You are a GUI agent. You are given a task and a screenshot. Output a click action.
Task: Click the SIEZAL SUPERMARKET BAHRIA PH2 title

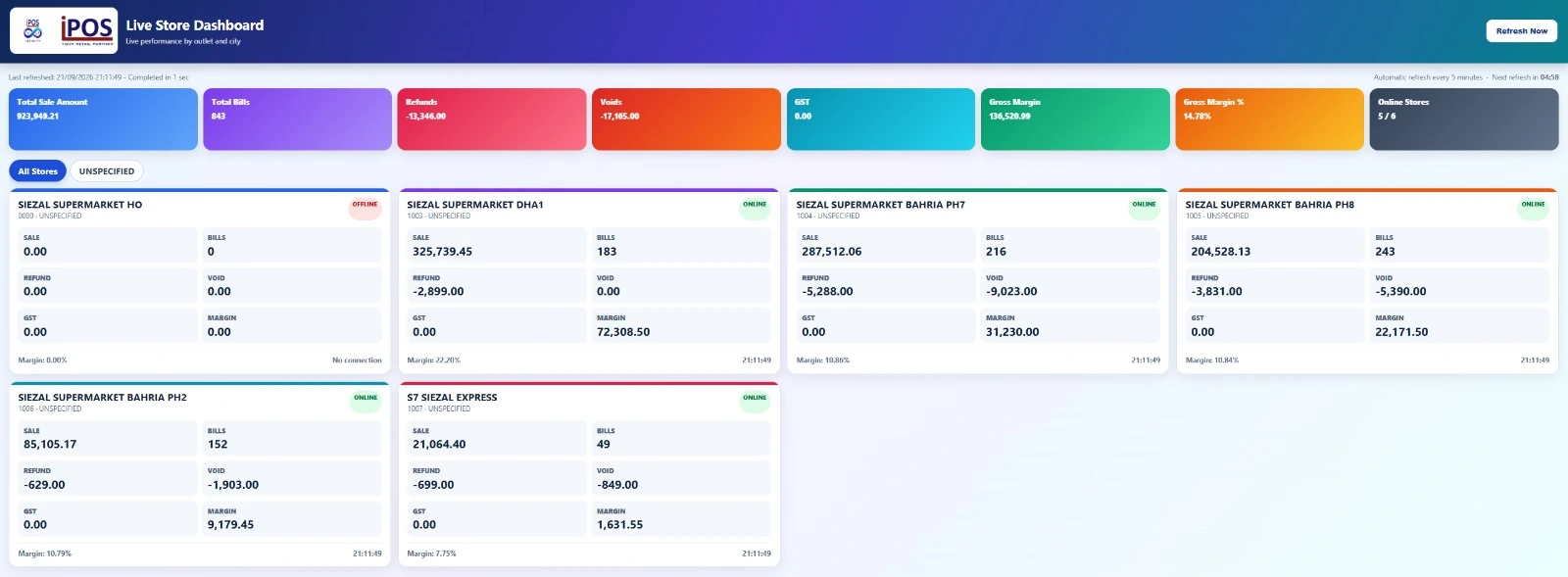tap(102, 398)
